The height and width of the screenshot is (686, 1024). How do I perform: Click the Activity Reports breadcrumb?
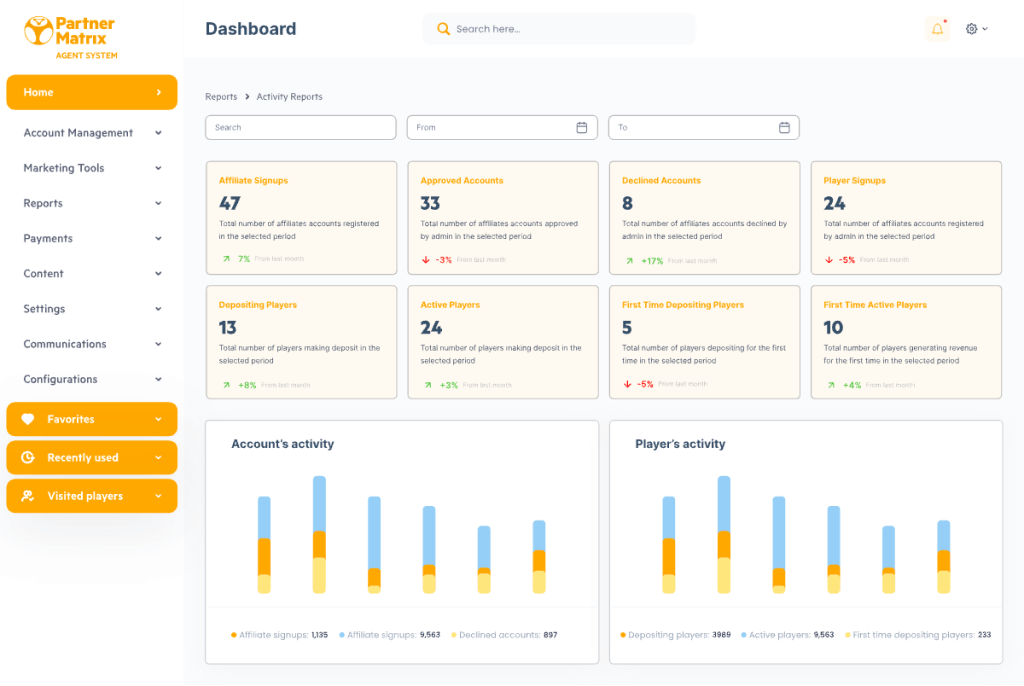[289, 97]
